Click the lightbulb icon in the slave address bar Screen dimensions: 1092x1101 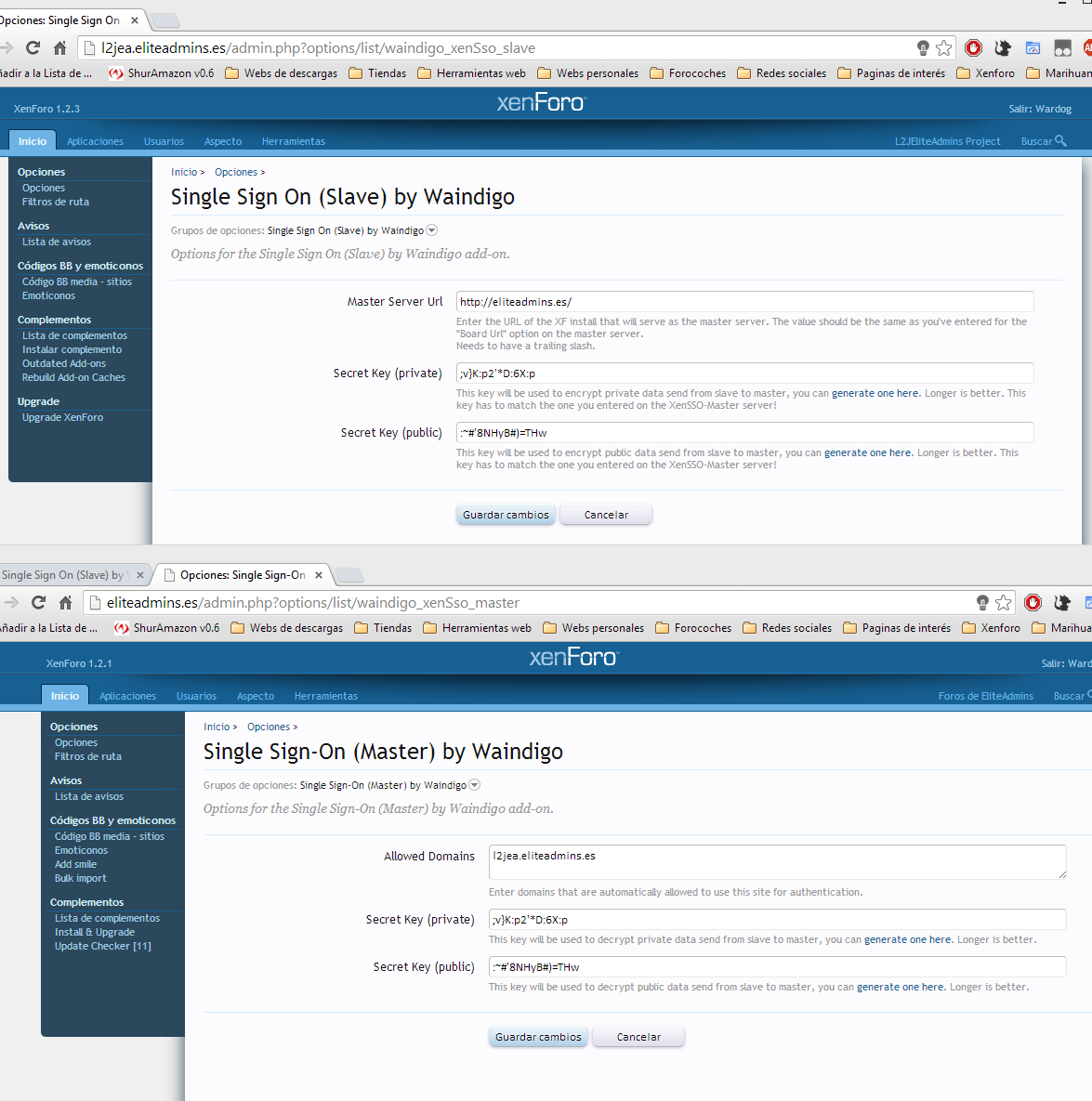tap(923, 48)
